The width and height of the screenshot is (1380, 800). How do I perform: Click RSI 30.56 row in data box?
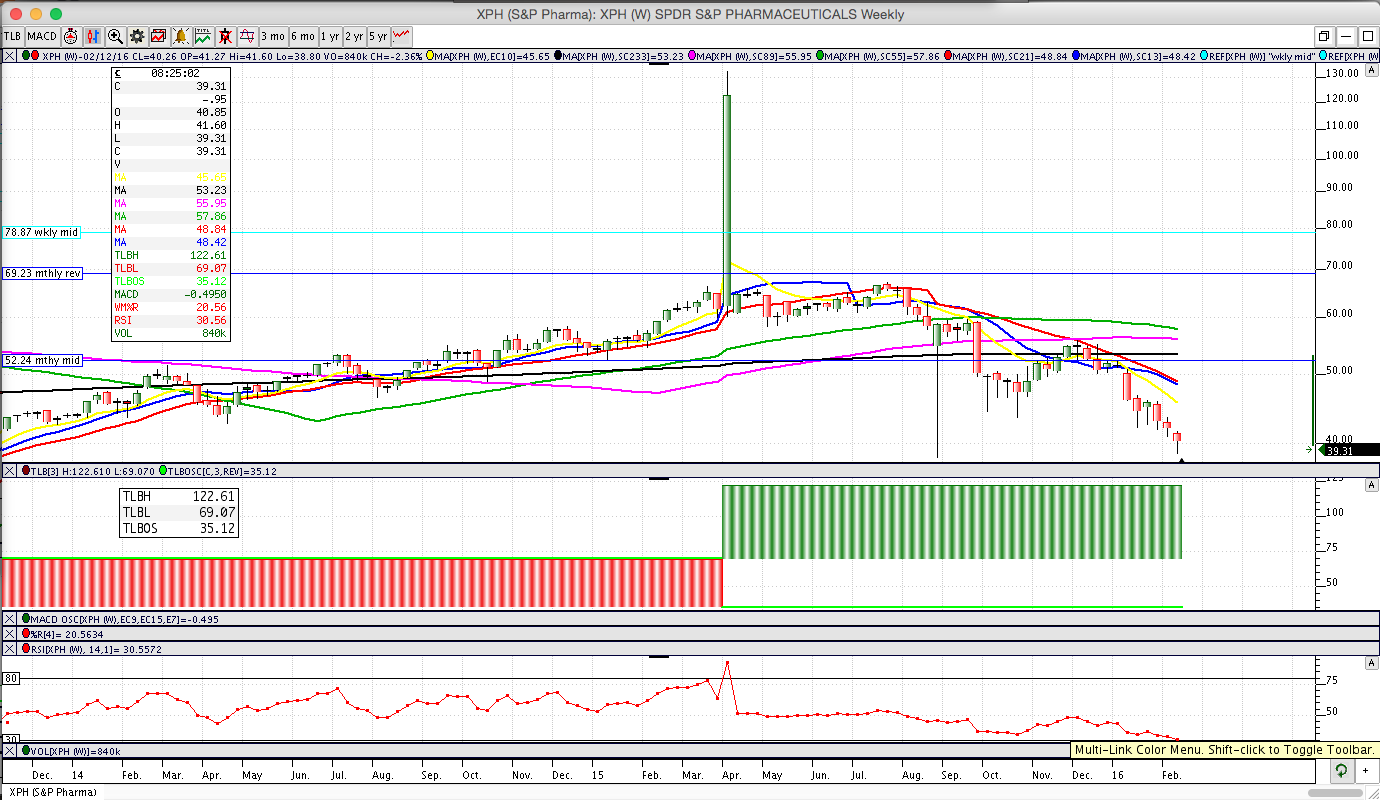point(170,321)
